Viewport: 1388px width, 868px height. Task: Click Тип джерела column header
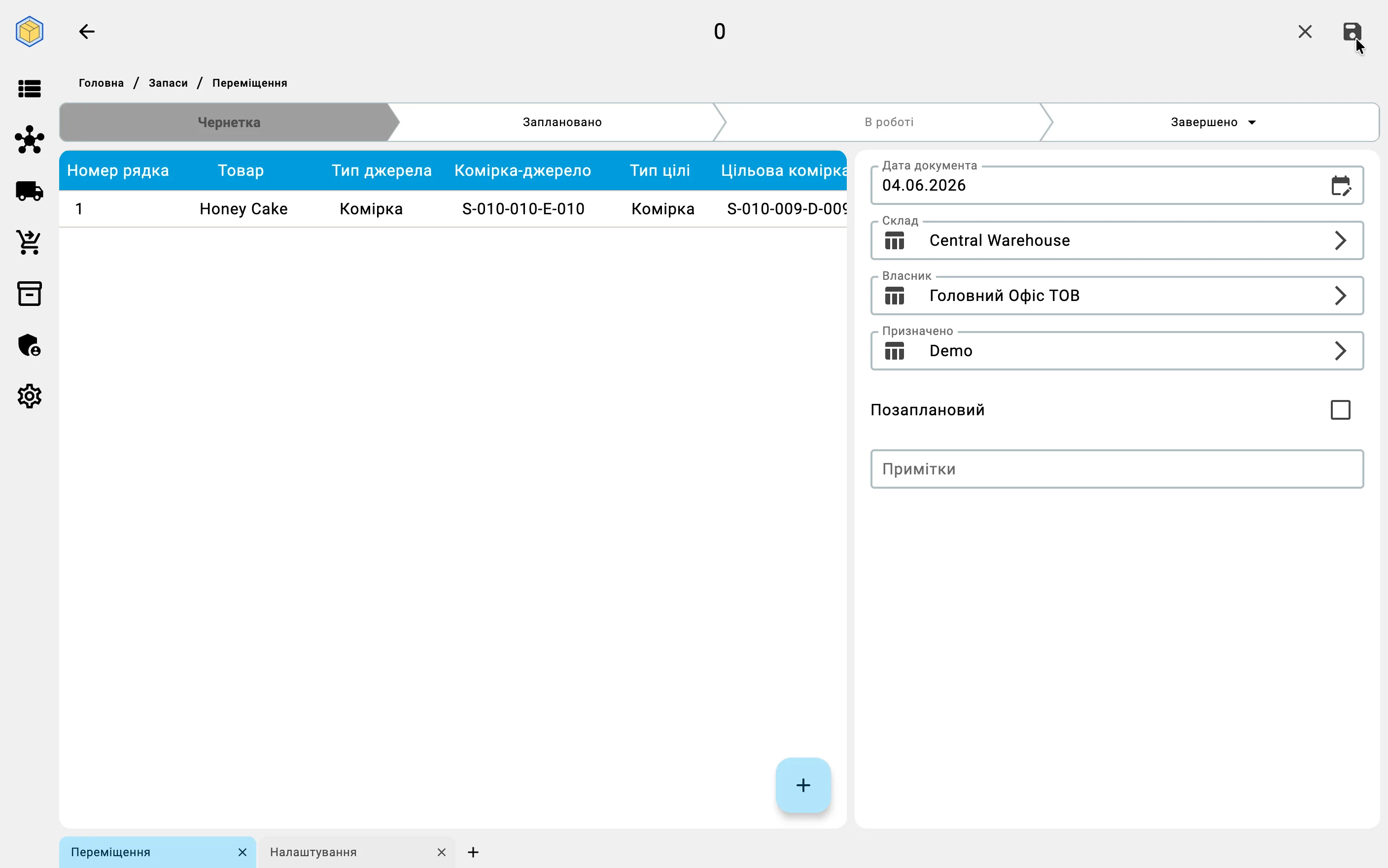coord(382,170)
